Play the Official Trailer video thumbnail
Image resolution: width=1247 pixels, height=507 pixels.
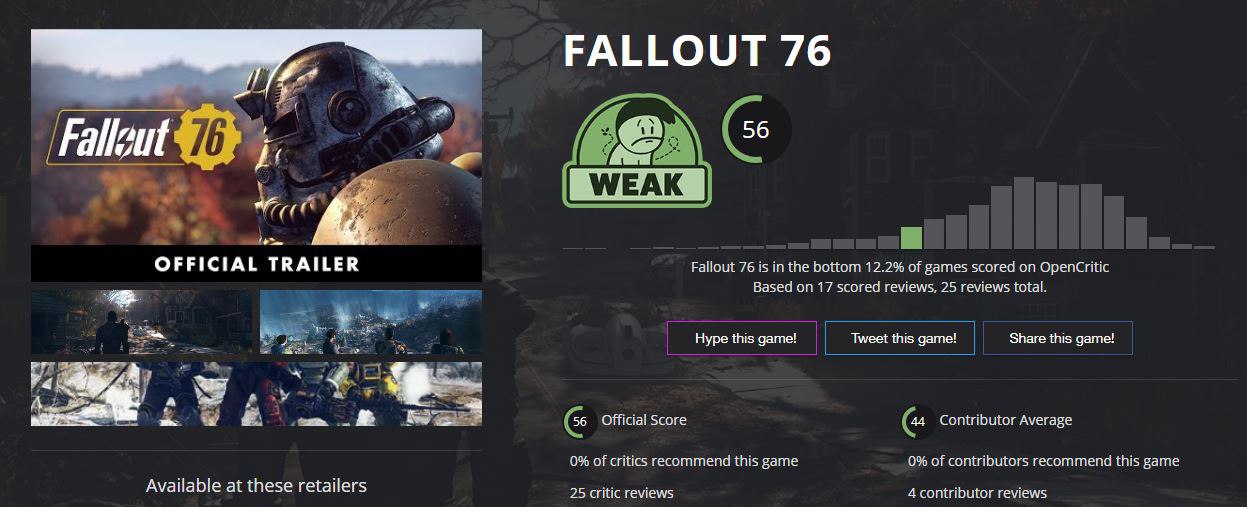[x=256, y=155]
